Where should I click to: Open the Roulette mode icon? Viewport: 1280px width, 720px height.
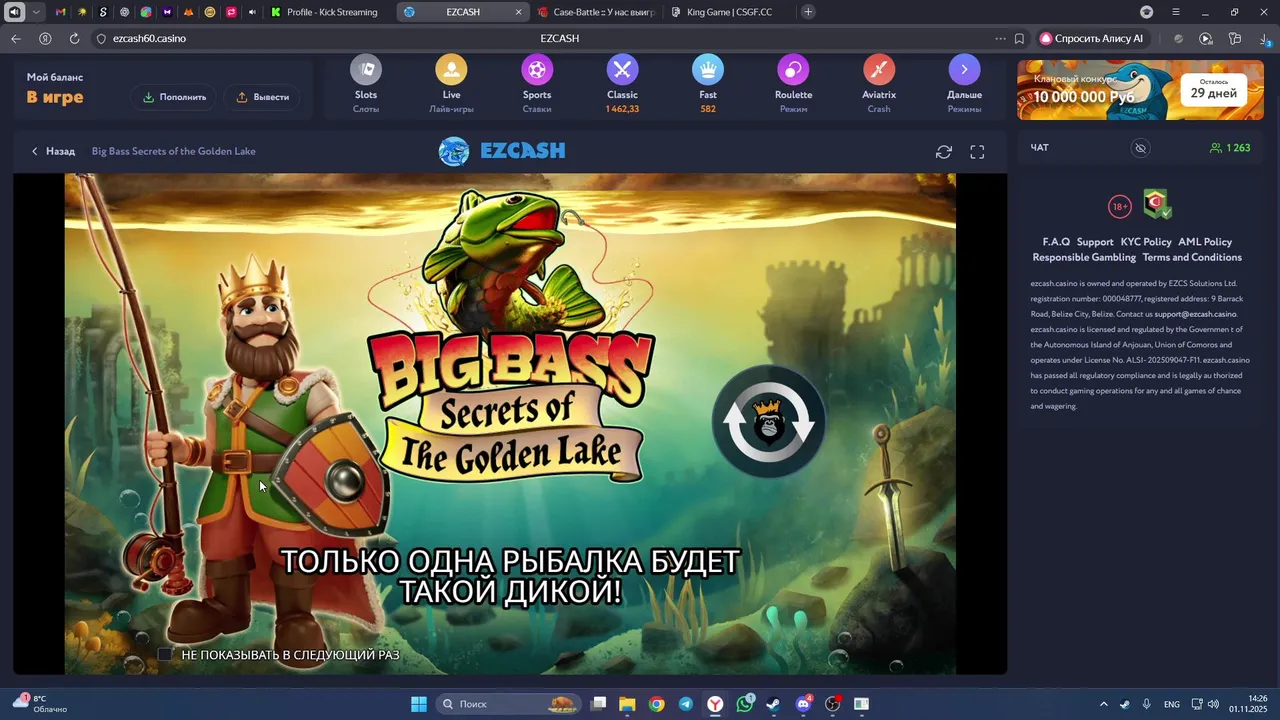793,69
